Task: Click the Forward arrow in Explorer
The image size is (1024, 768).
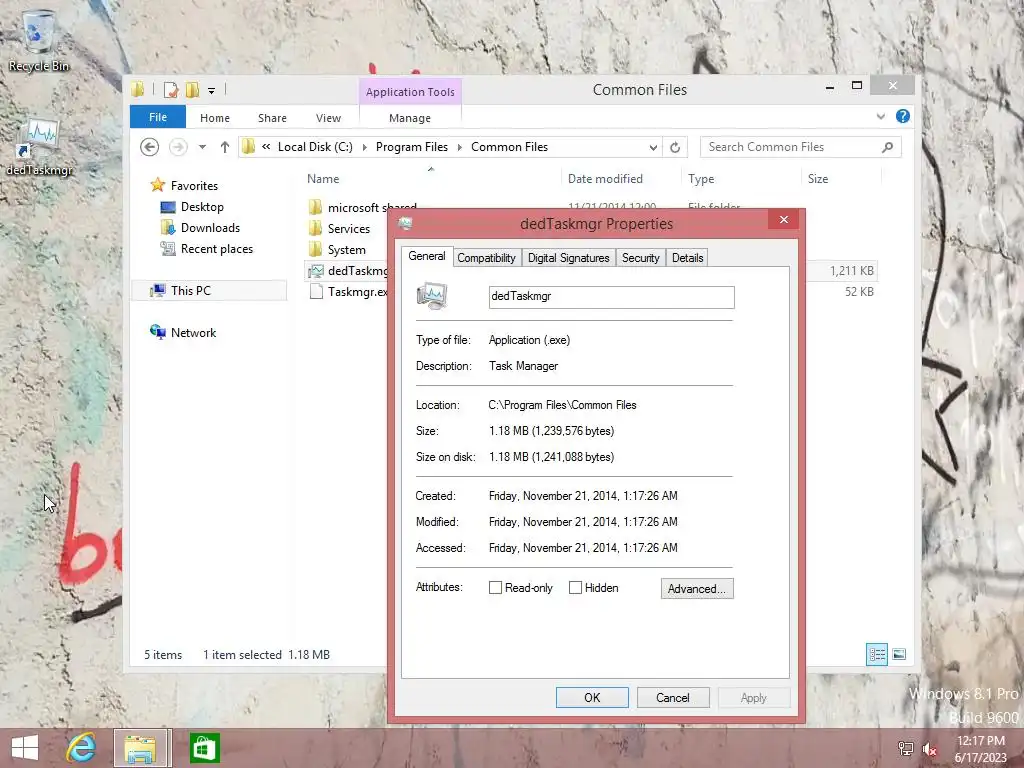Action: 178,147
